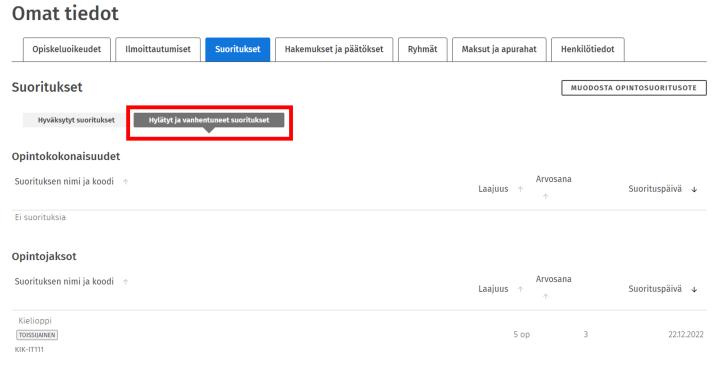Go to the Ryhmät tab
Image resolution: width=720 pixels, height=365 pixels.
point(422,49)
